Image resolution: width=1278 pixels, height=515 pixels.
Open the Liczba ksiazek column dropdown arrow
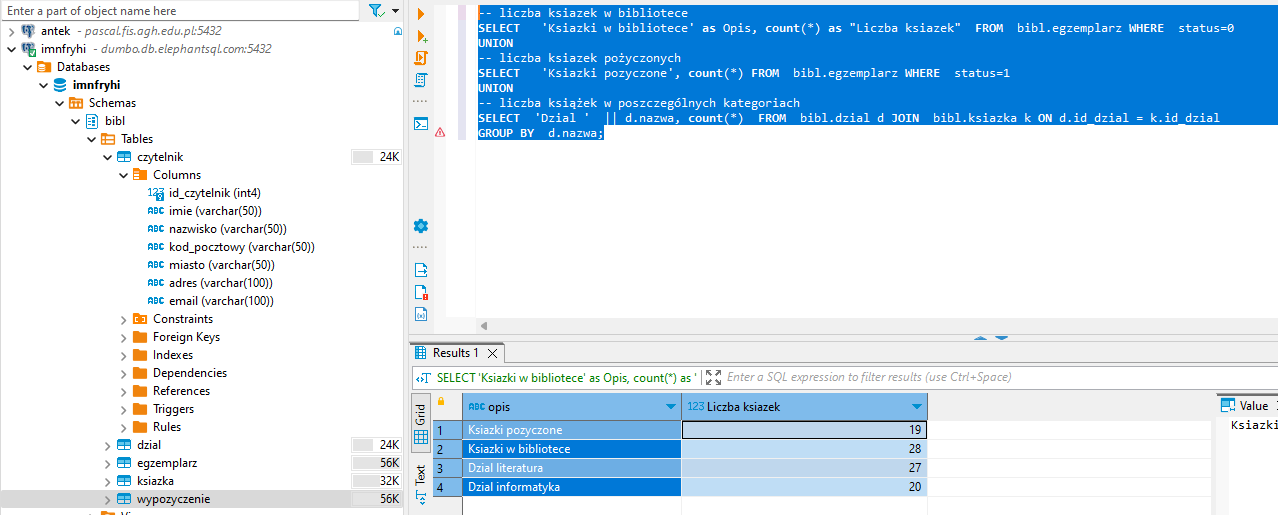click(917, 407)
